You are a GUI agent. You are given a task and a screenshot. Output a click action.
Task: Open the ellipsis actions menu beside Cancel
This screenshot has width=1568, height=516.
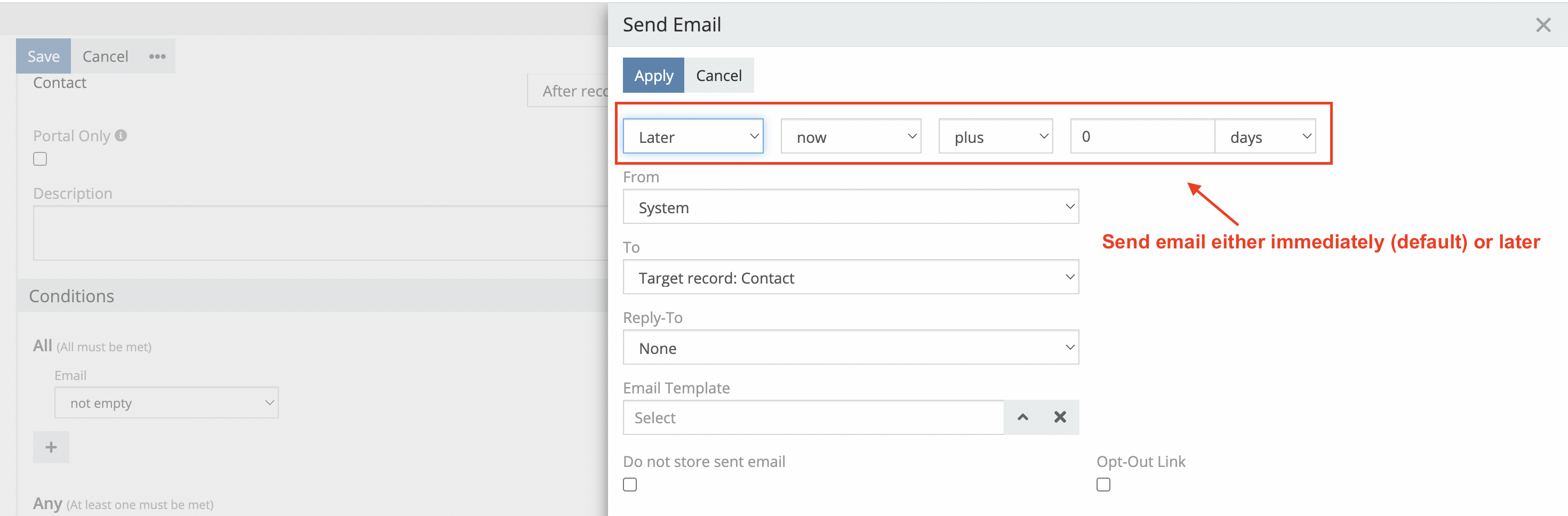[157, 56]
